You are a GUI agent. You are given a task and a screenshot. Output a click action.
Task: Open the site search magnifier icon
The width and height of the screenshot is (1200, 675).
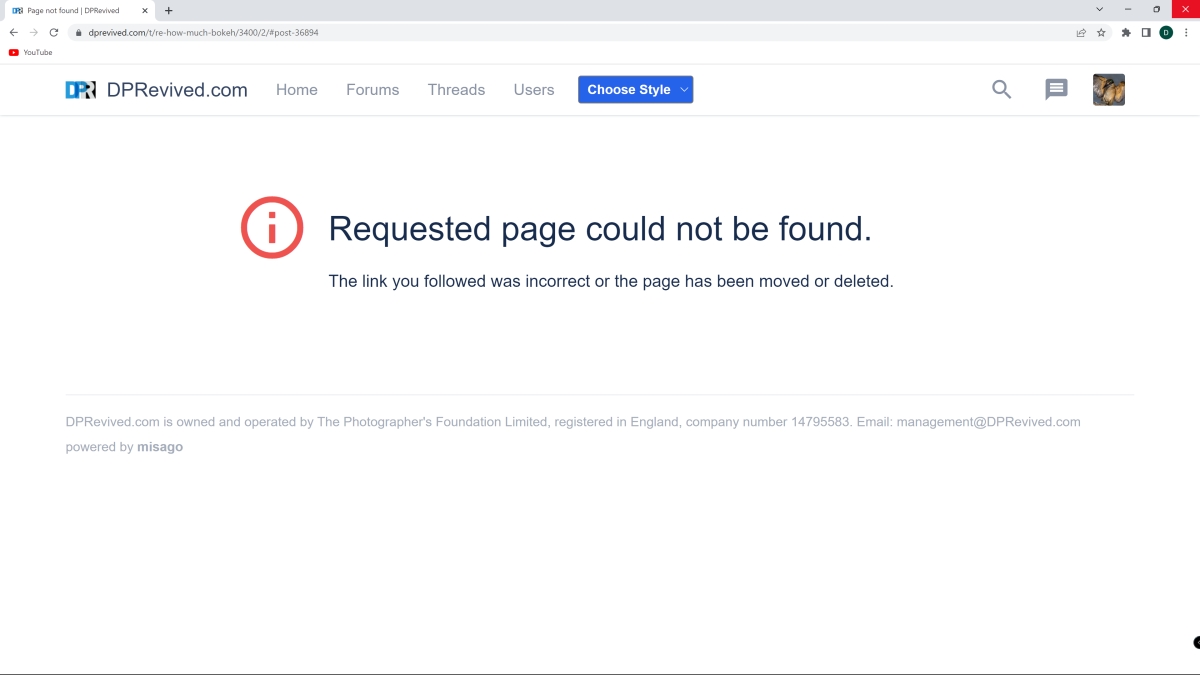1001,90
